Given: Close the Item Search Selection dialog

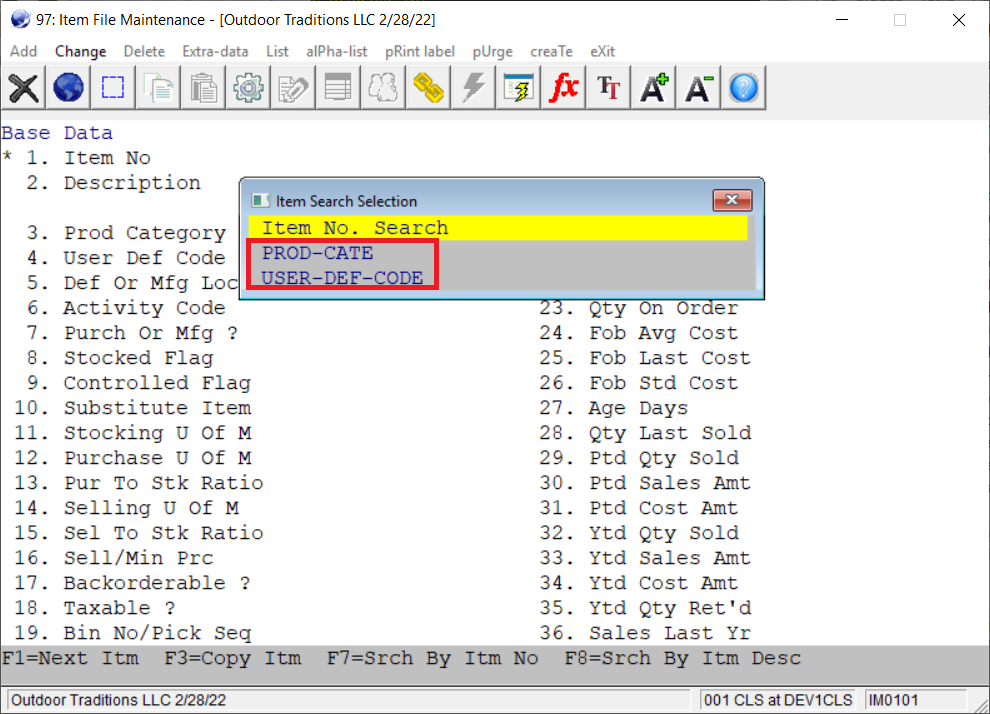Looking at the screenshot, I should (732, 200).
